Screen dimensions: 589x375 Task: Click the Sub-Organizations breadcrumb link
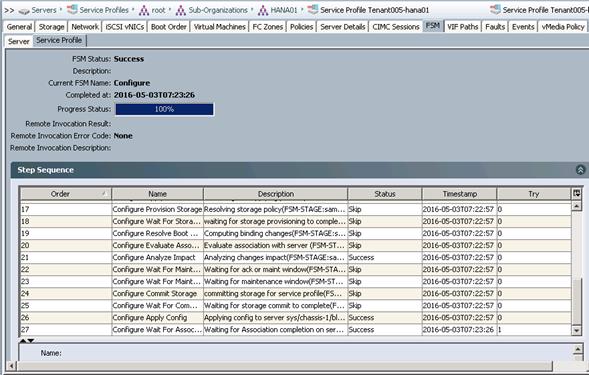click(x=218, y=10)
